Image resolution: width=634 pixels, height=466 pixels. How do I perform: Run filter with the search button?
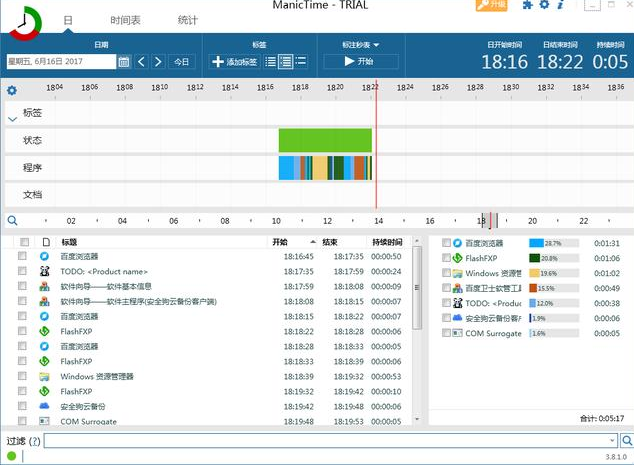[624, 441]
